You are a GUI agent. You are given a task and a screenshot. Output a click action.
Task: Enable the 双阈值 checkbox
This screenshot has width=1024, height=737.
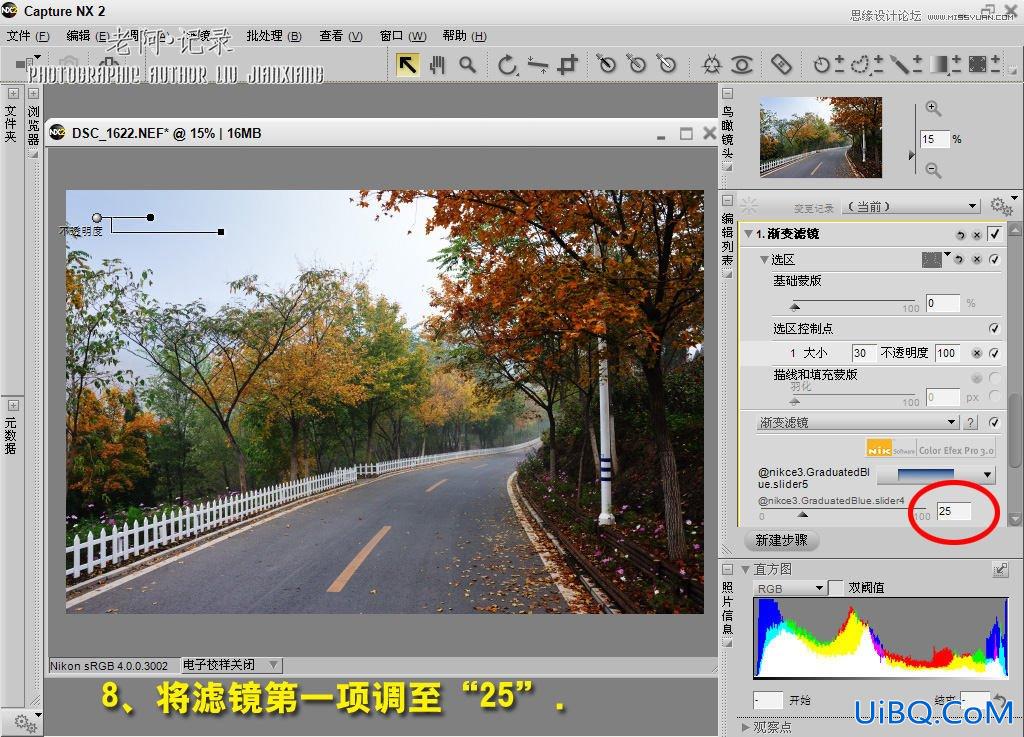point(835,588)
